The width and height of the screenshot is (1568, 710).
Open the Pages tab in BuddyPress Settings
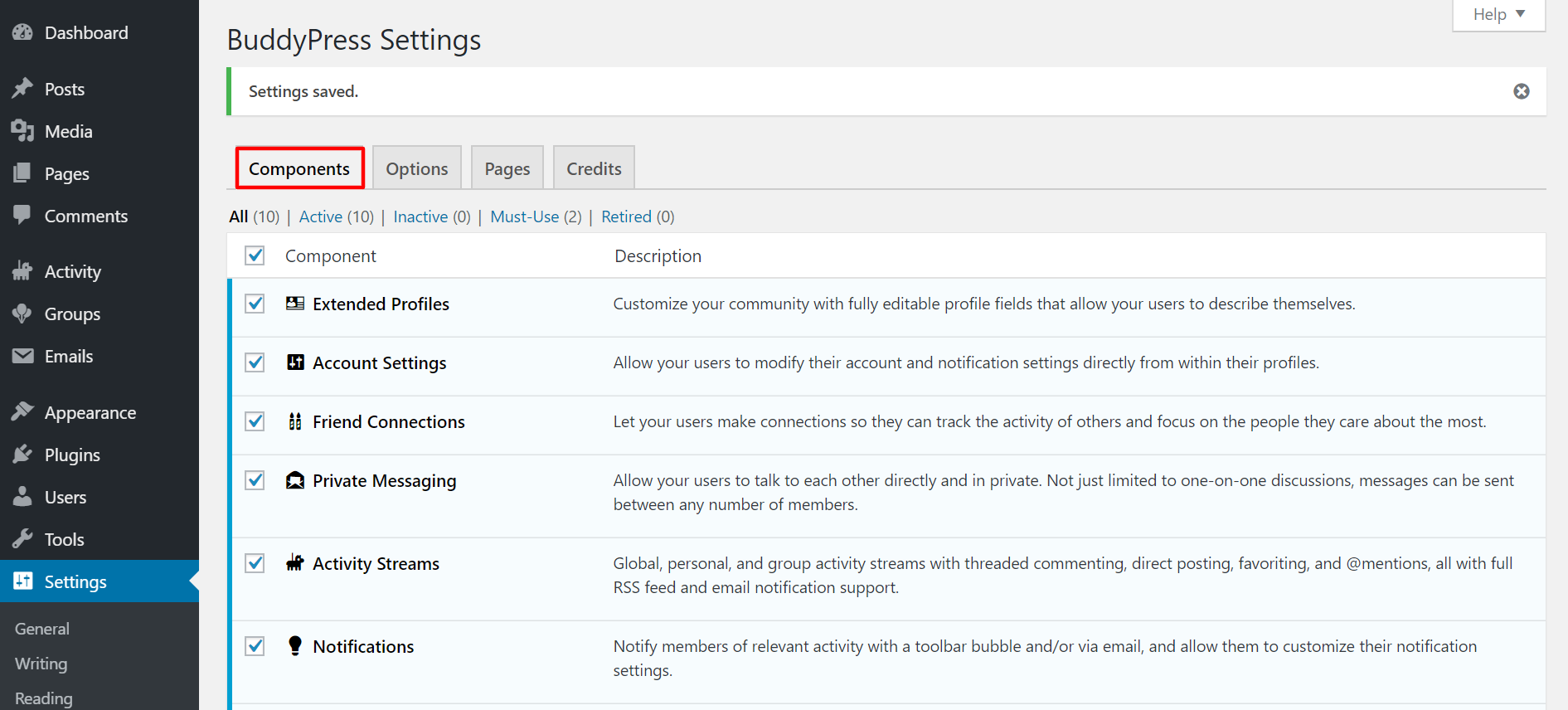click(507, 168)
